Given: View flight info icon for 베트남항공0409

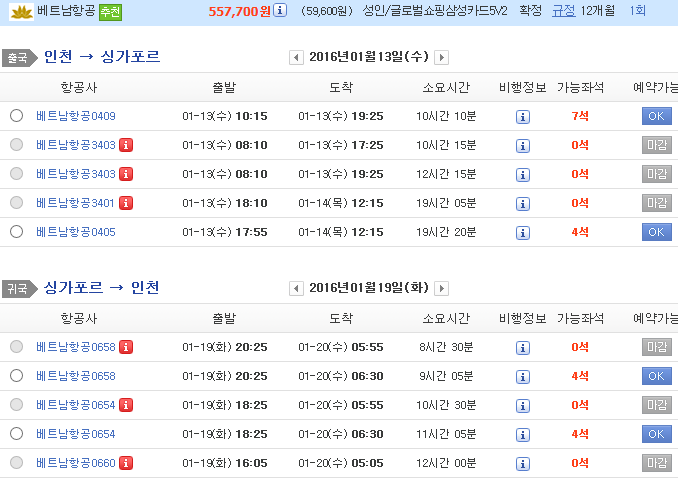Looking at the screenshot, I should [x=523, y=117].
